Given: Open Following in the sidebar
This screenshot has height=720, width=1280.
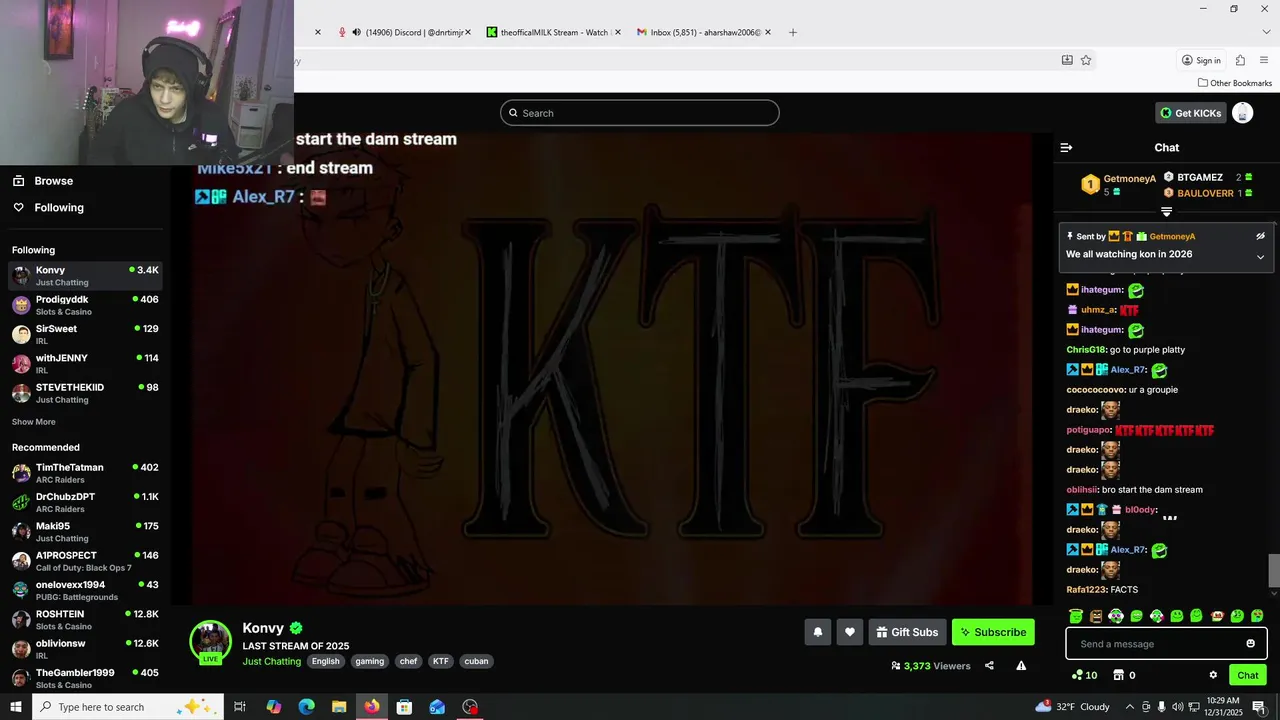Looking at the screenshot, I should coord(58,208).
